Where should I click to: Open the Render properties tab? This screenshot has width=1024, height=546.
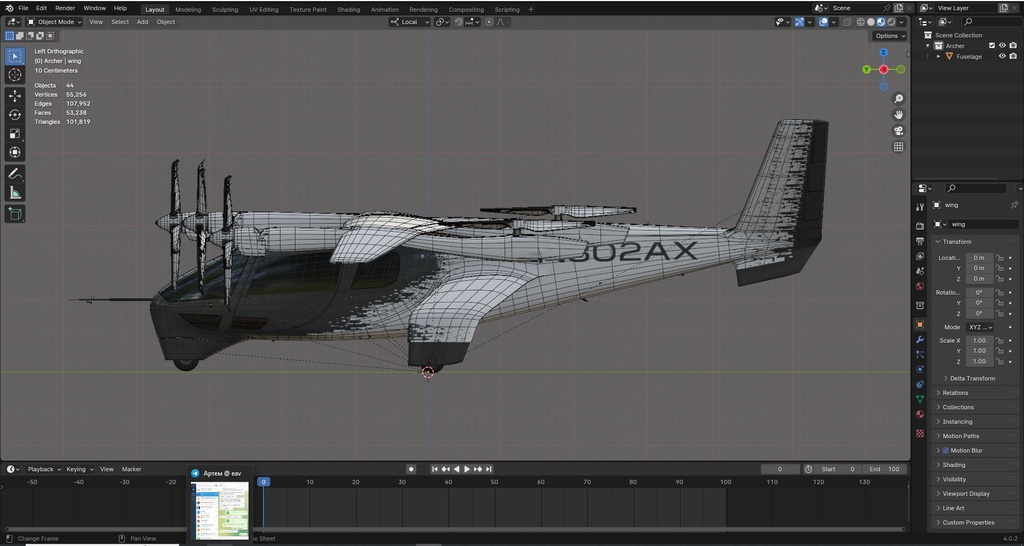coord(920,226)
